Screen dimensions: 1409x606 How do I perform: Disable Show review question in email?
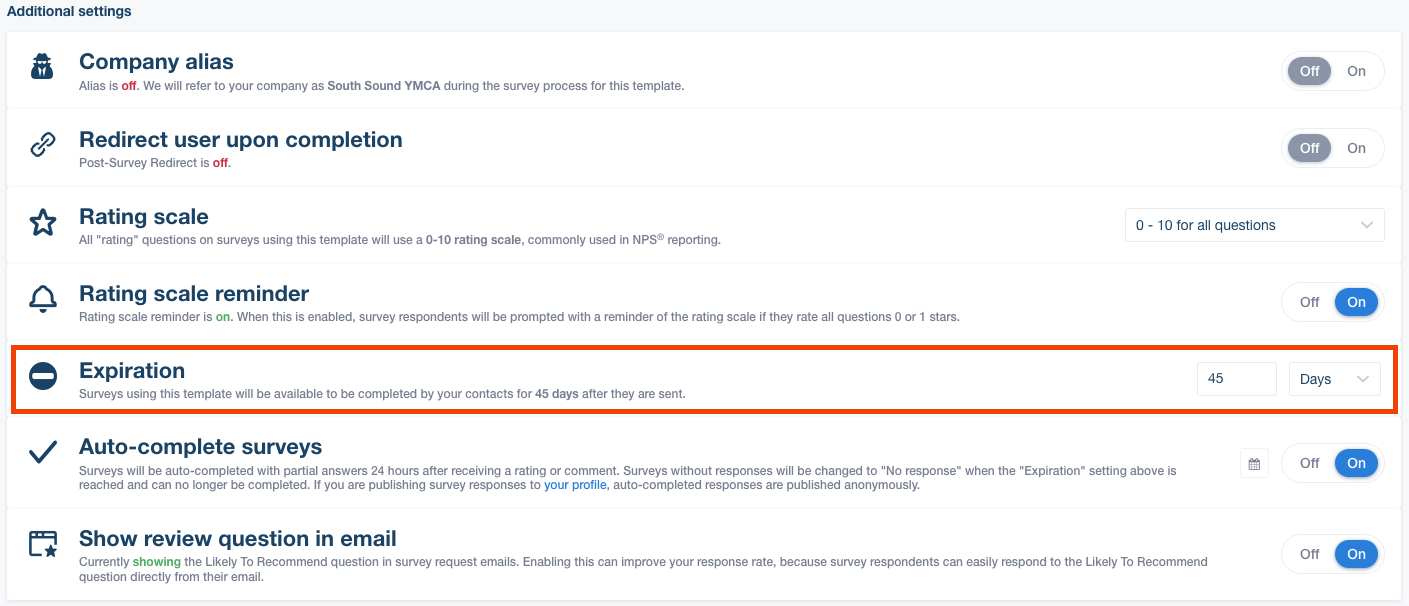click(1309, 554)
